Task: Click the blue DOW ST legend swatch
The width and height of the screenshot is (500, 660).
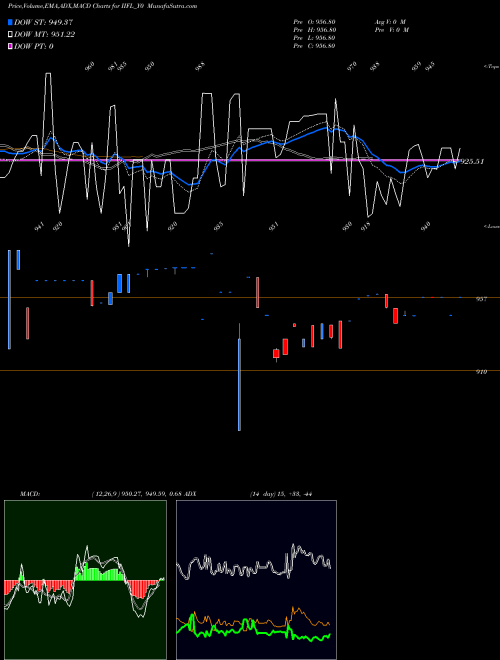Action: coord(11,22)
